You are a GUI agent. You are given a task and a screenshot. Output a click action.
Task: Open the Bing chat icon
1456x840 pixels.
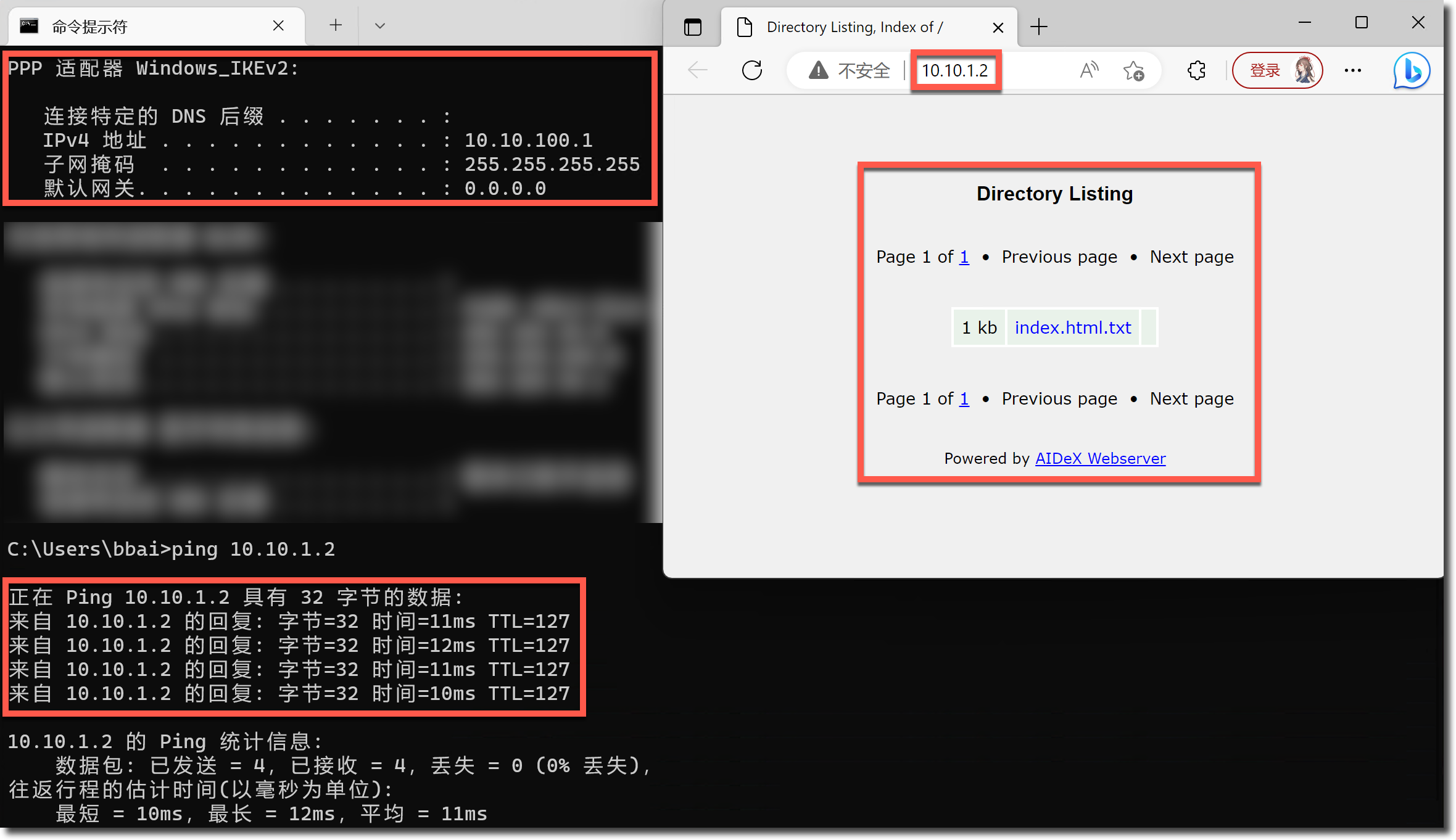click(x=1412, y=70)
